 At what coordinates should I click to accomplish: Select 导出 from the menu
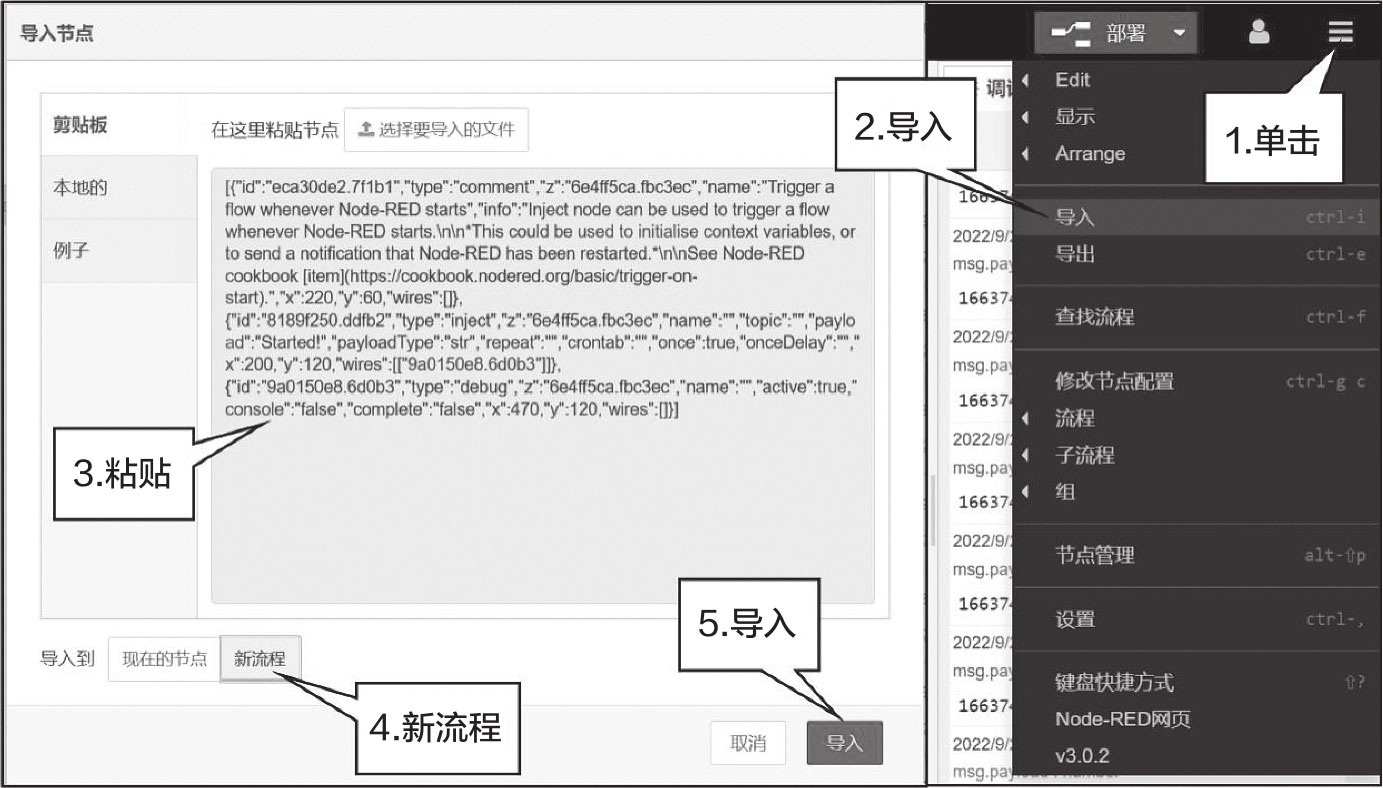coord(1075,254)
